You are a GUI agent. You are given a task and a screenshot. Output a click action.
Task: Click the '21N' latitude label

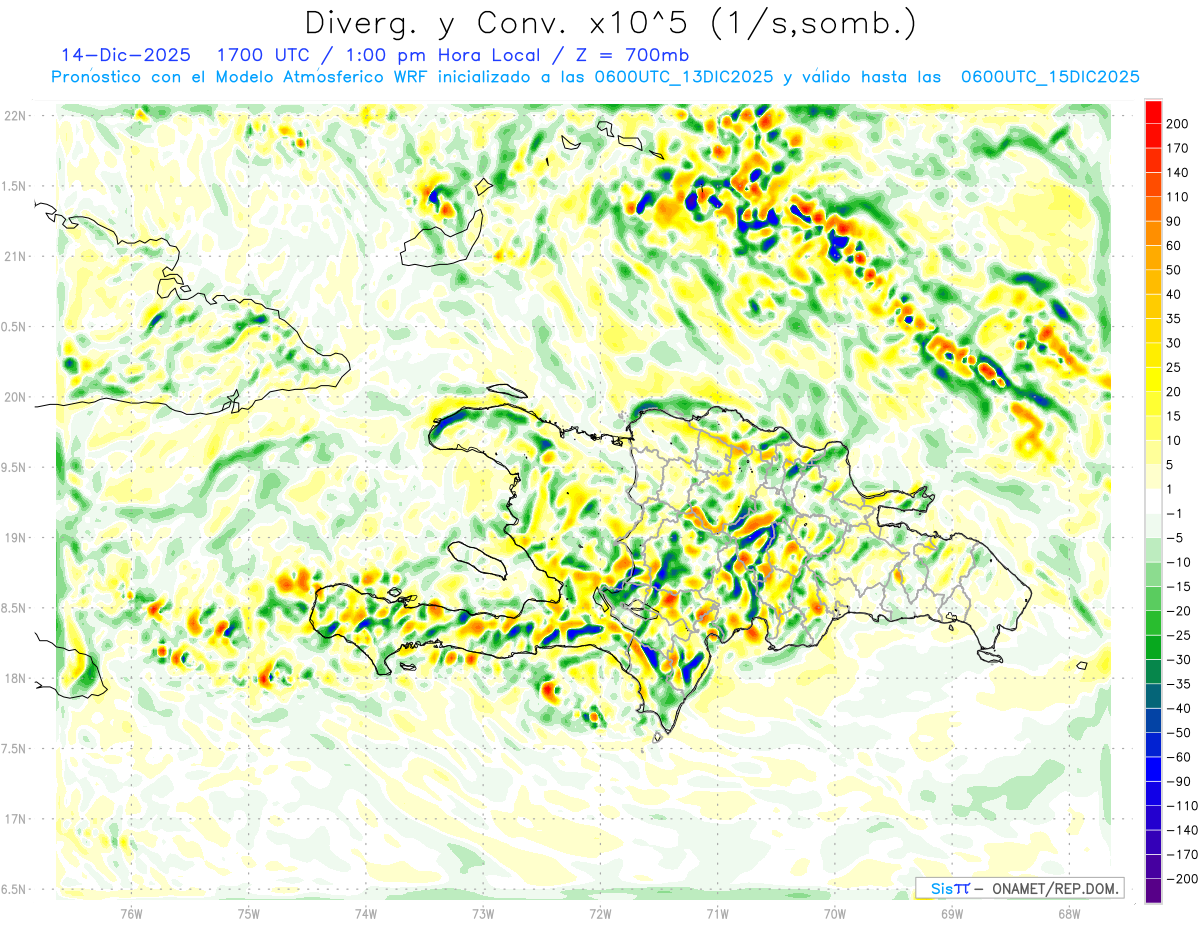14,256
